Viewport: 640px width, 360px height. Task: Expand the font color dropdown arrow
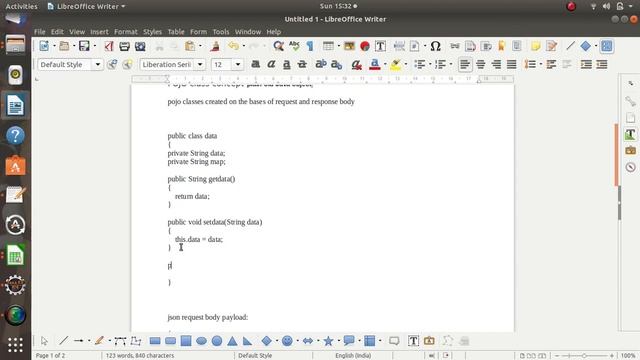pos(385,64)
